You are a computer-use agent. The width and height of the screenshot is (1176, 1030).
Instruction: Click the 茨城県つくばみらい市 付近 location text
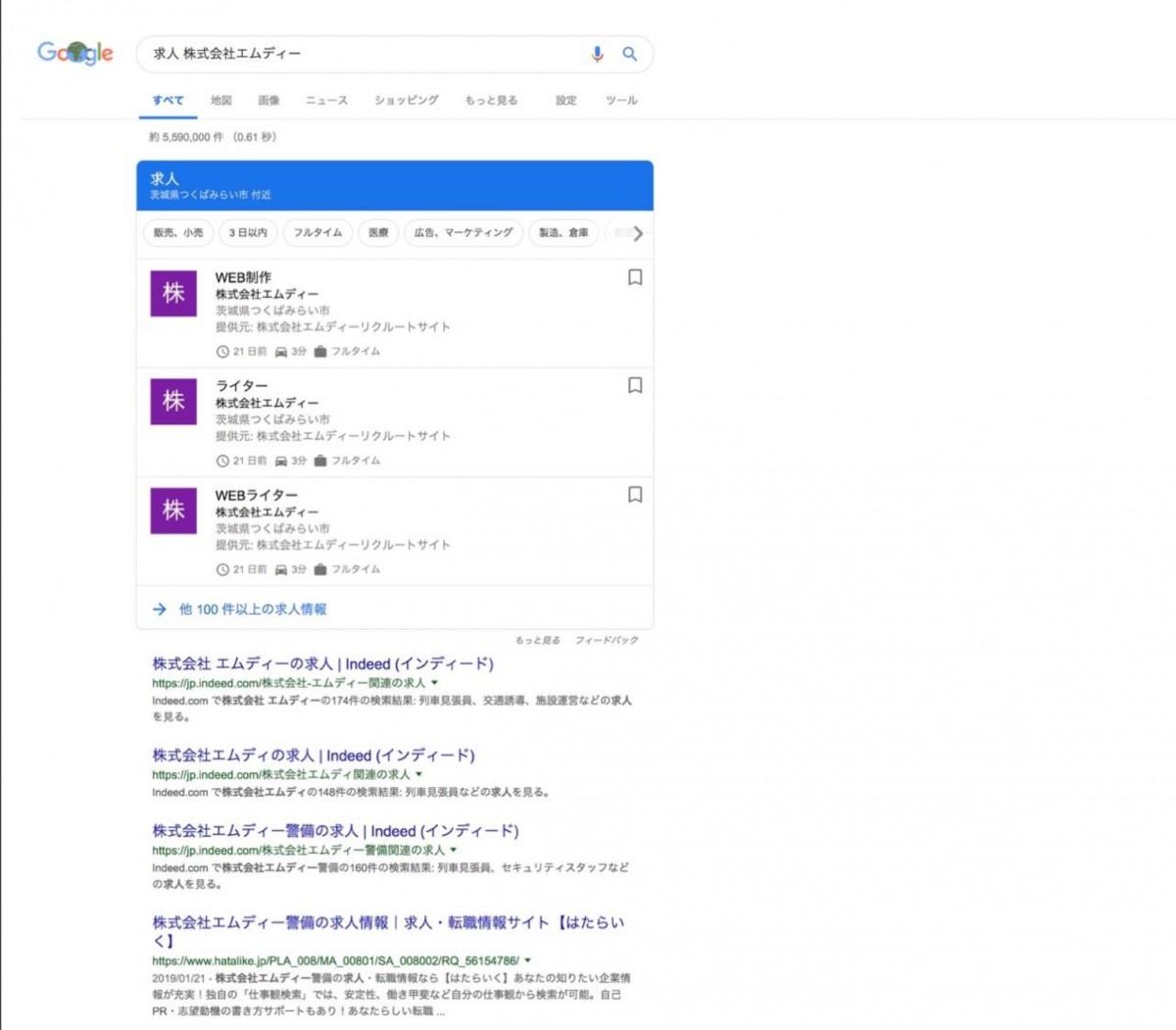tap(211, 195)
